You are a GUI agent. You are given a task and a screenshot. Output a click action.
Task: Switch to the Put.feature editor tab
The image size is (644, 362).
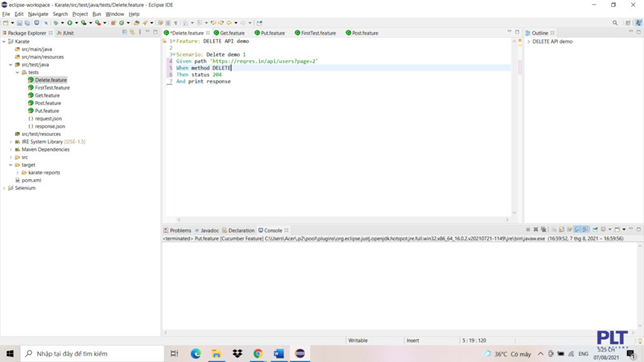click(x=270, y=33)
